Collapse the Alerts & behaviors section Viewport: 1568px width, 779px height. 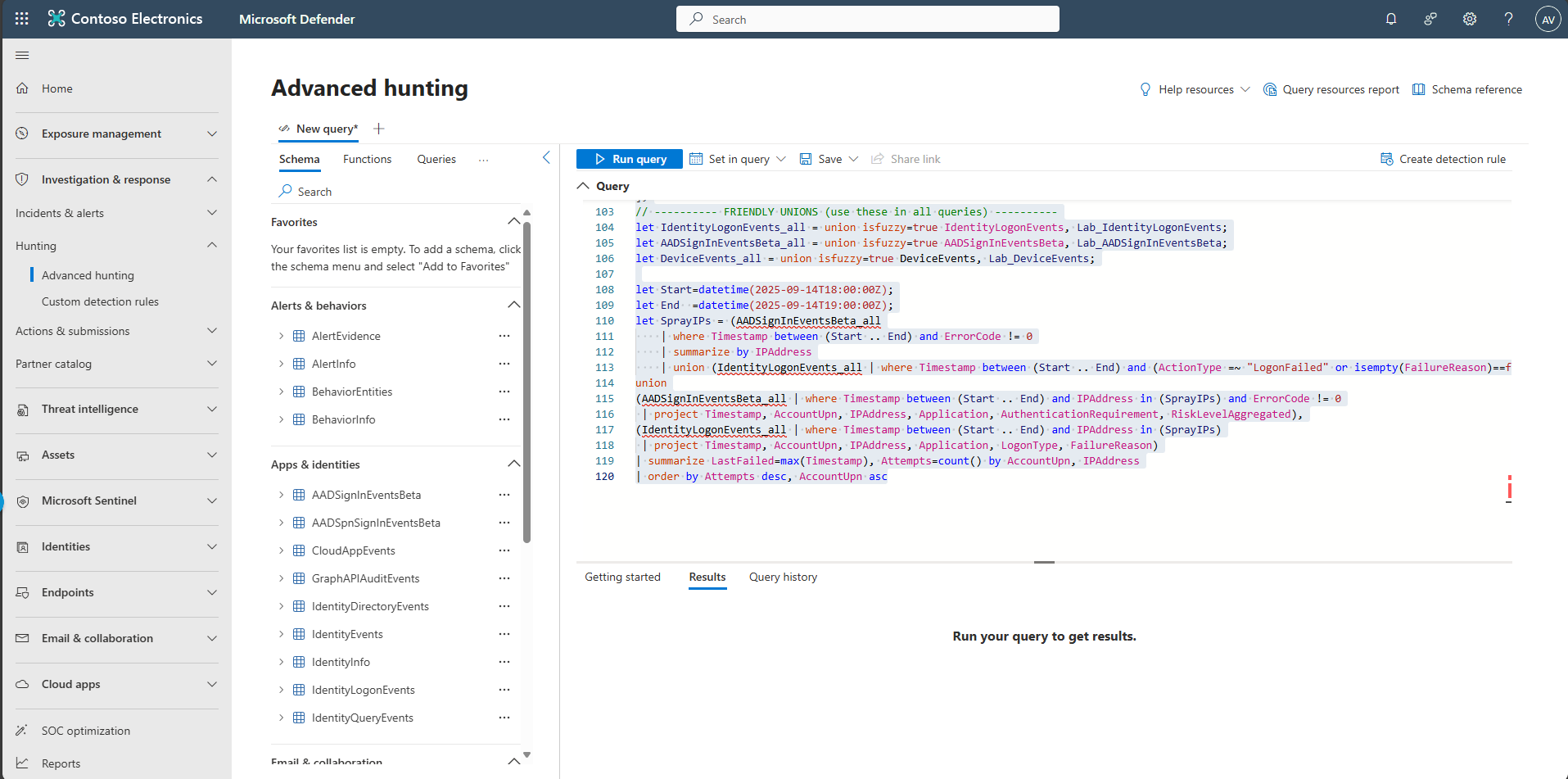[513, 305]
